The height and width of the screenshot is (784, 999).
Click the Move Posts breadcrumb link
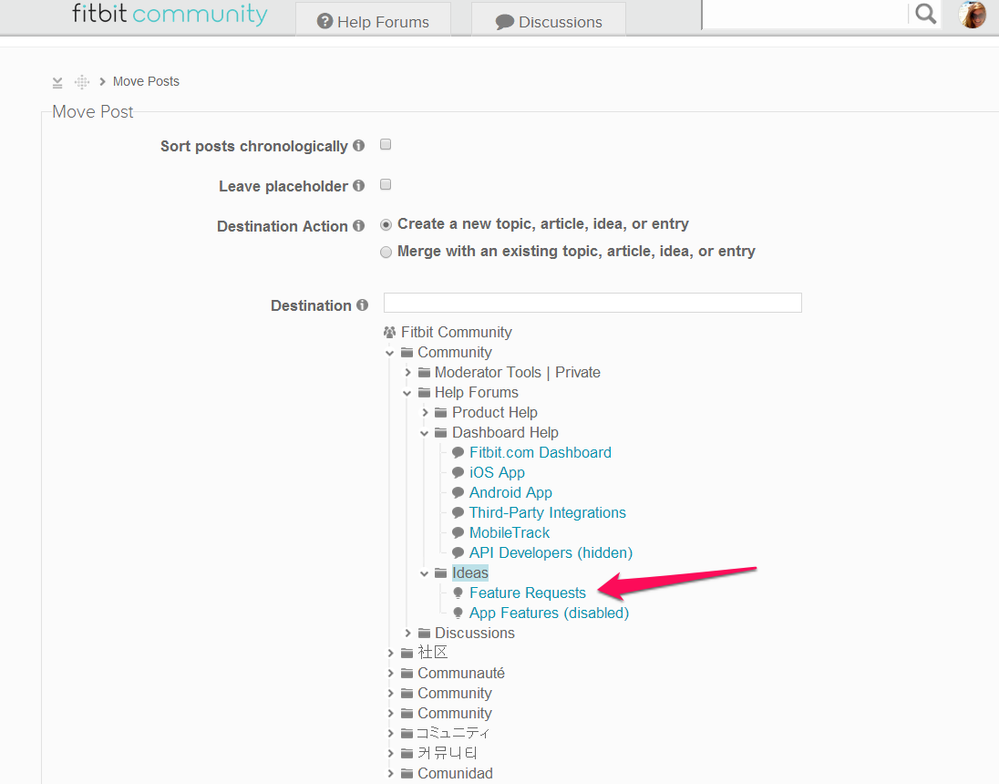[146, 82]
